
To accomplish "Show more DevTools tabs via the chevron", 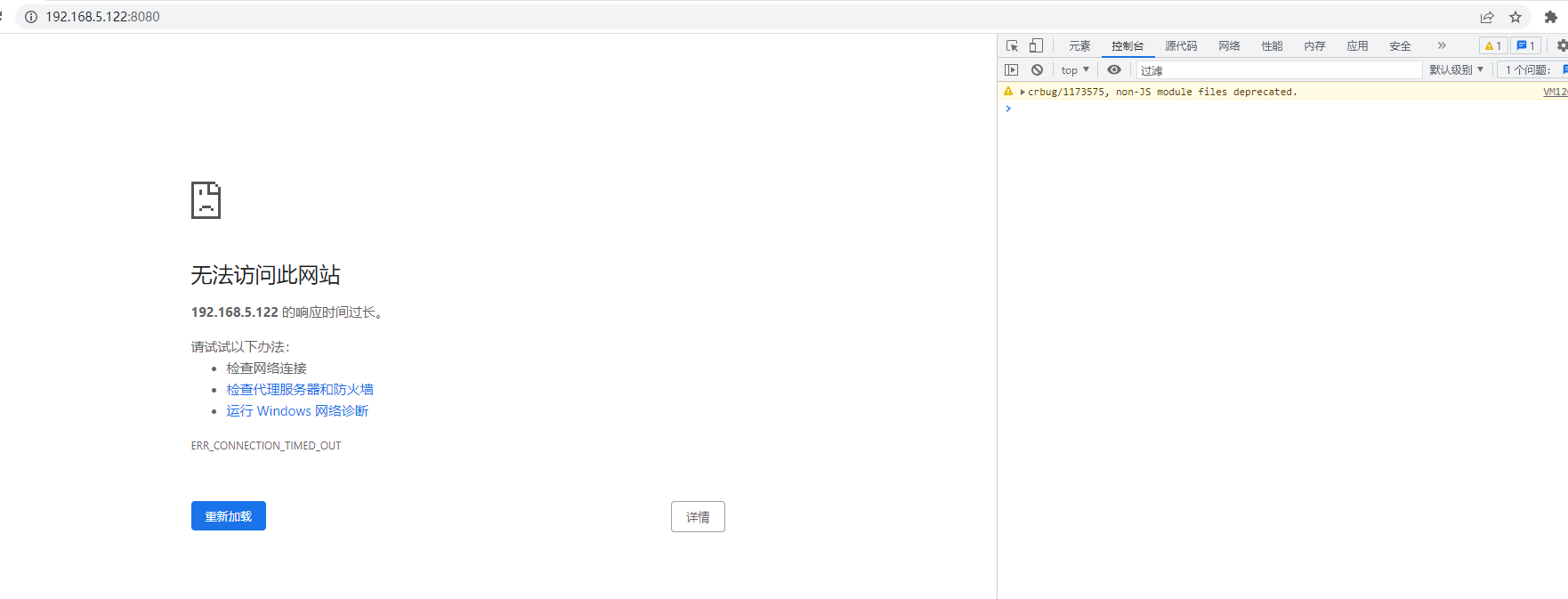I will [1442, 45].
